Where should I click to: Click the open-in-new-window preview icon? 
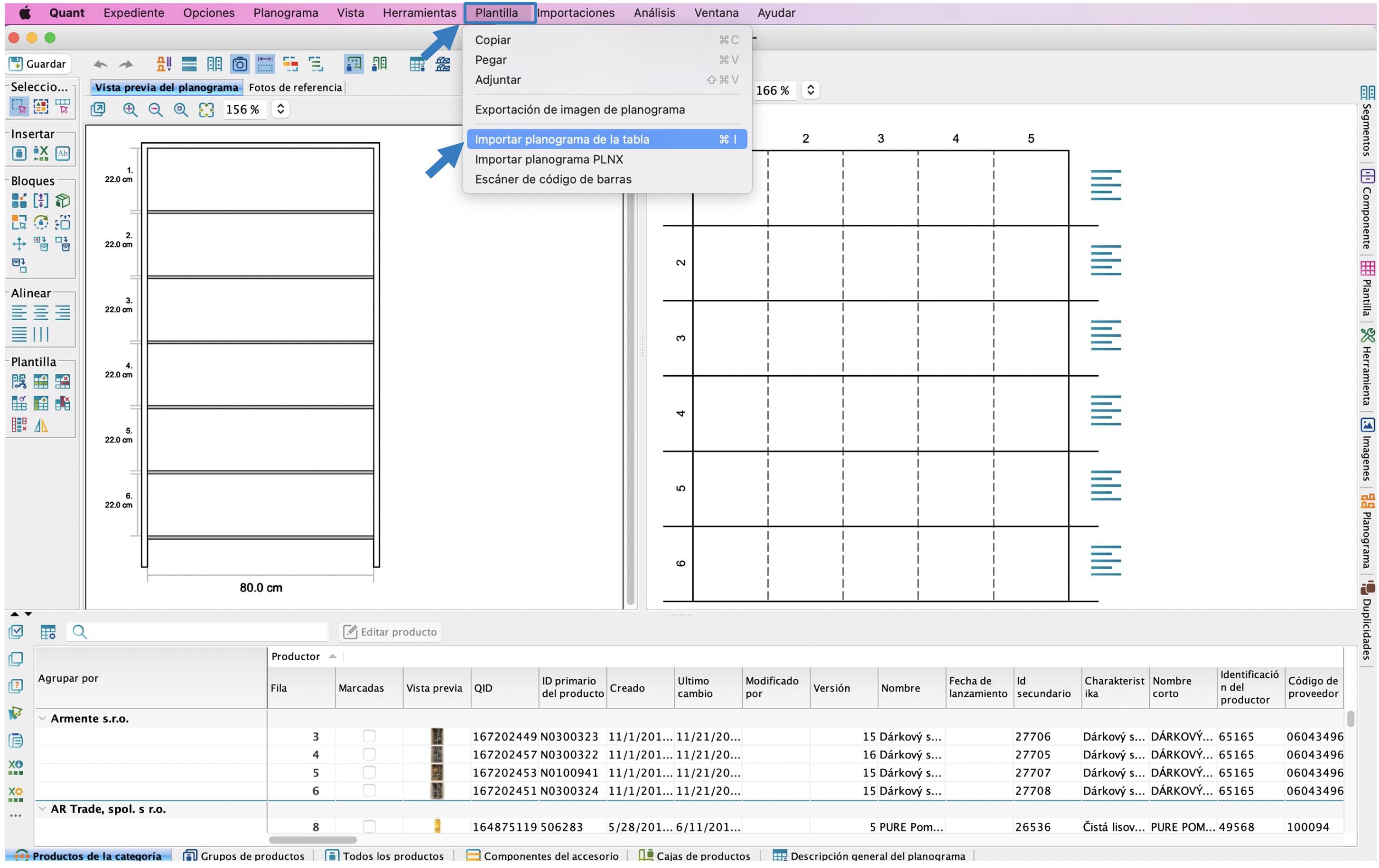coord(98,109)
